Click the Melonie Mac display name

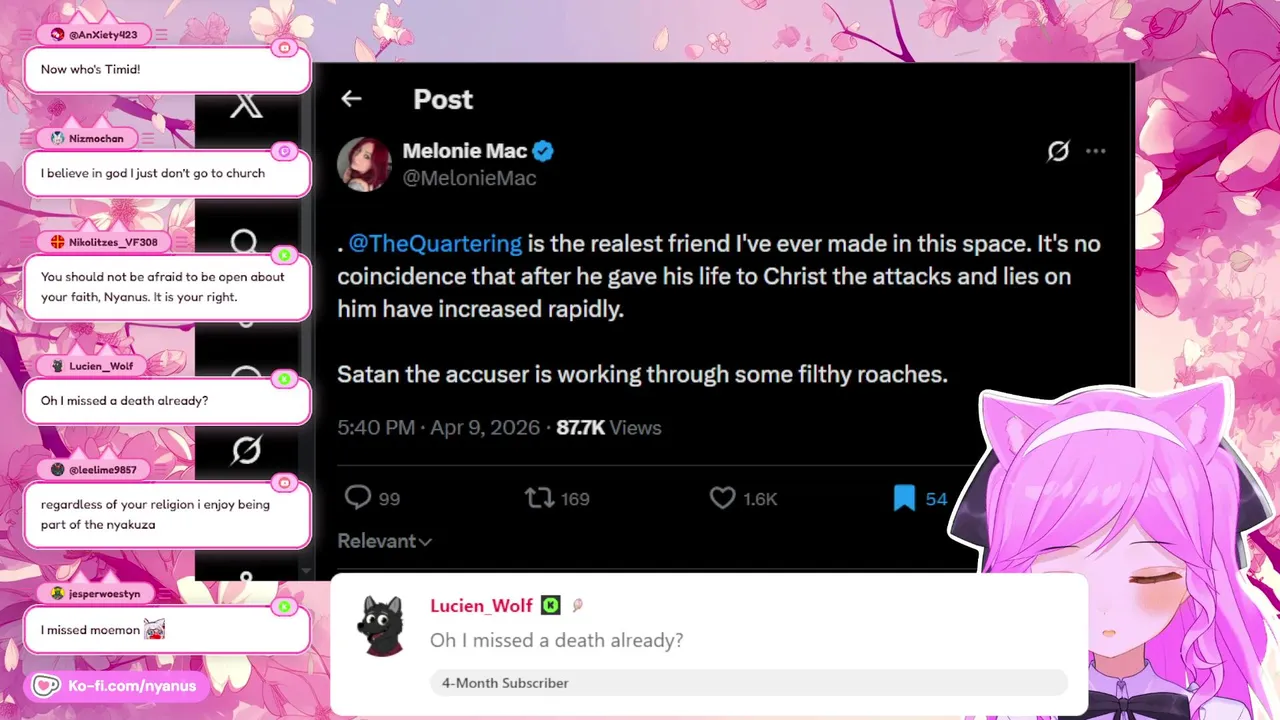click(x=464, y=151)
